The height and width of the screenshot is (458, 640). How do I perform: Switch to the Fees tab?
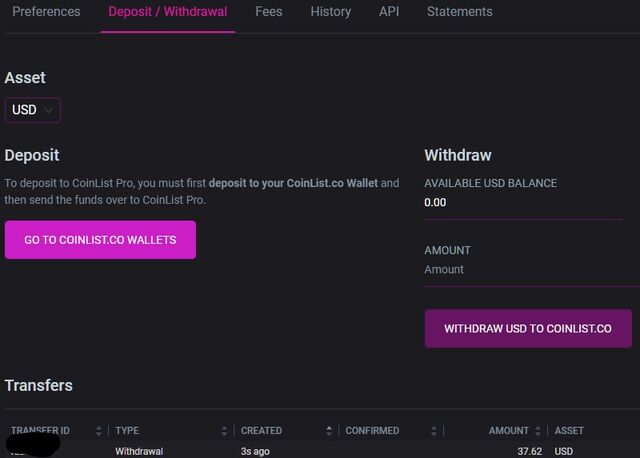pyautogui.click(x=269, y=11)
